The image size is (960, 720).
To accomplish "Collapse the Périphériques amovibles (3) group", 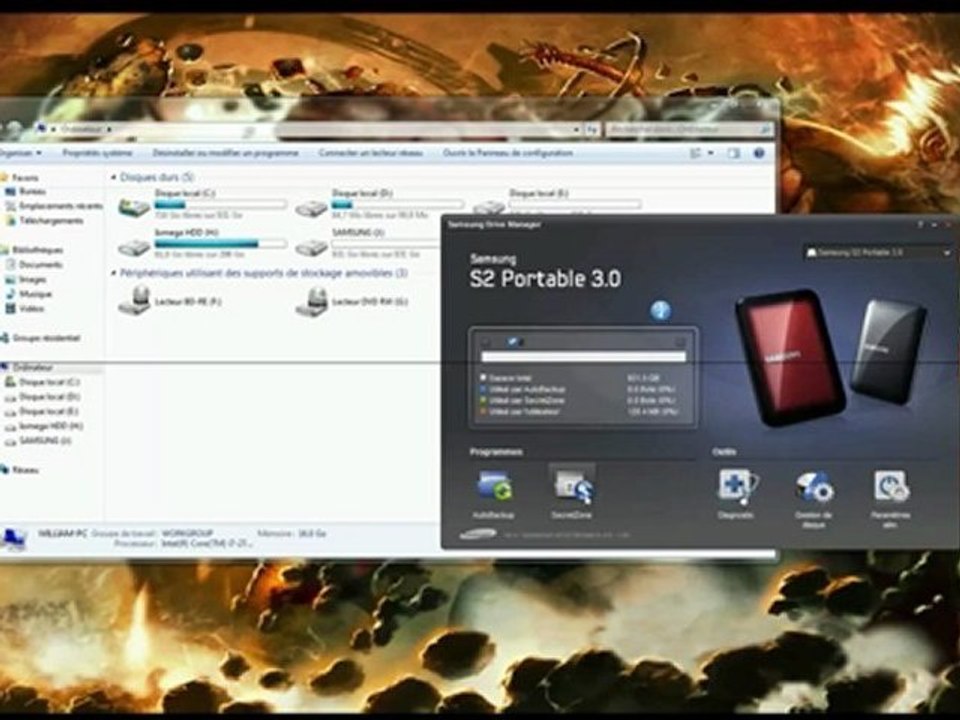I will tap(113, 273).
